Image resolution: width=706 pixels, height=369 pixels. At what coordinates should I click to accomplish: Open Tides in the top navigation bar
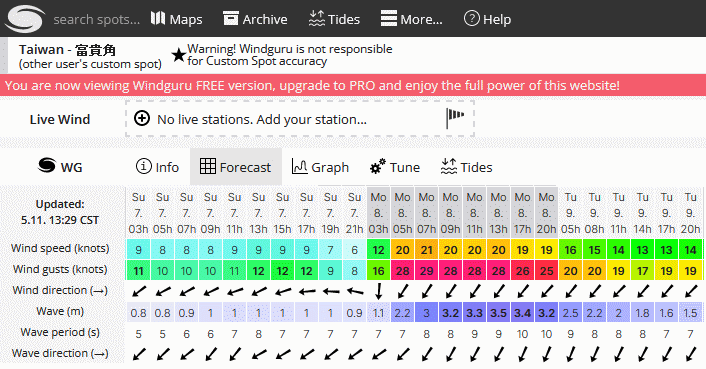334,19
